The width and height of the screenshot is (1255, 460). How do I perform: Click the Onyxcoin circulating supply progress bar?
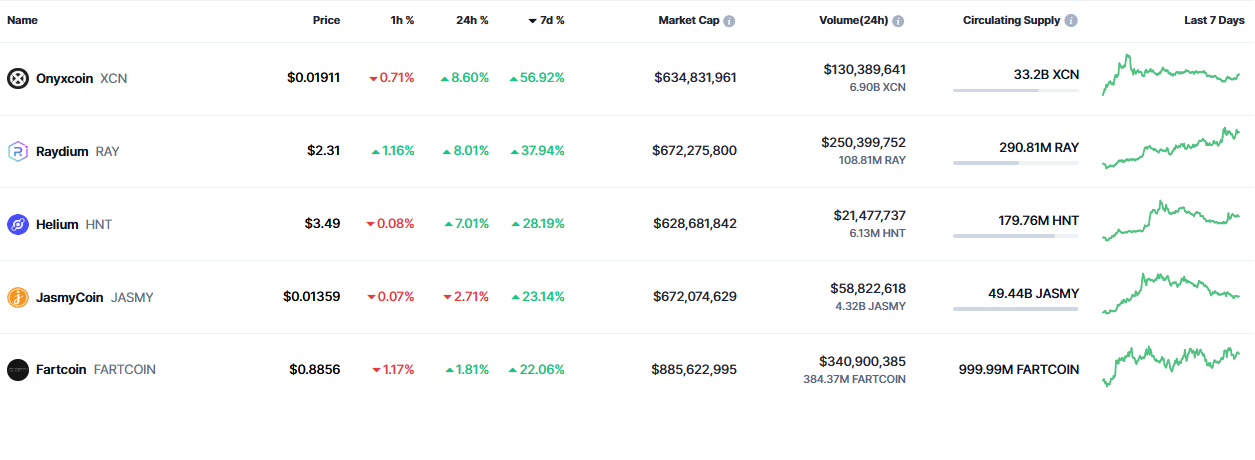click(1016, 90)
